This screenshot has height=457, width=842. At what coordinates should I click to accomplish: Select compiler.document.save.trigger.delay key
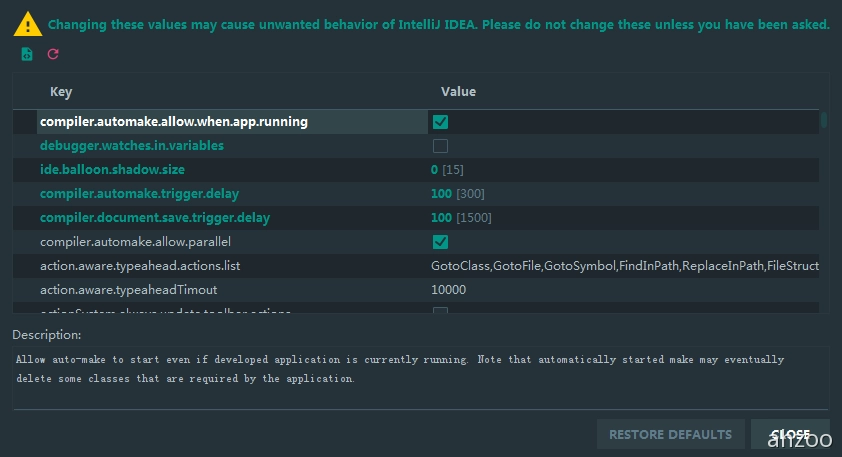(x=155, y=218)
